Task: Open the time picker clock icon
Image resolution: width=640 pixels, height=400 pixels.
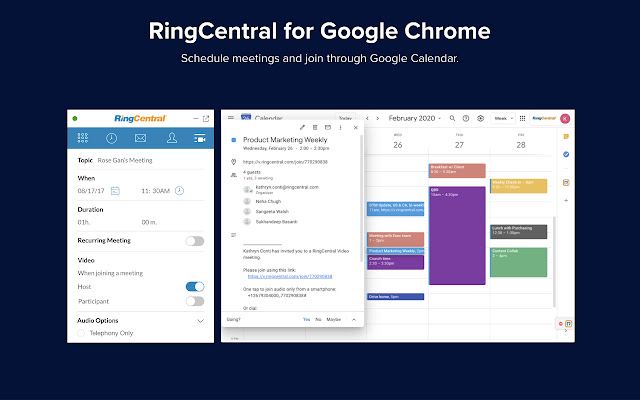Action: [179, 191]
